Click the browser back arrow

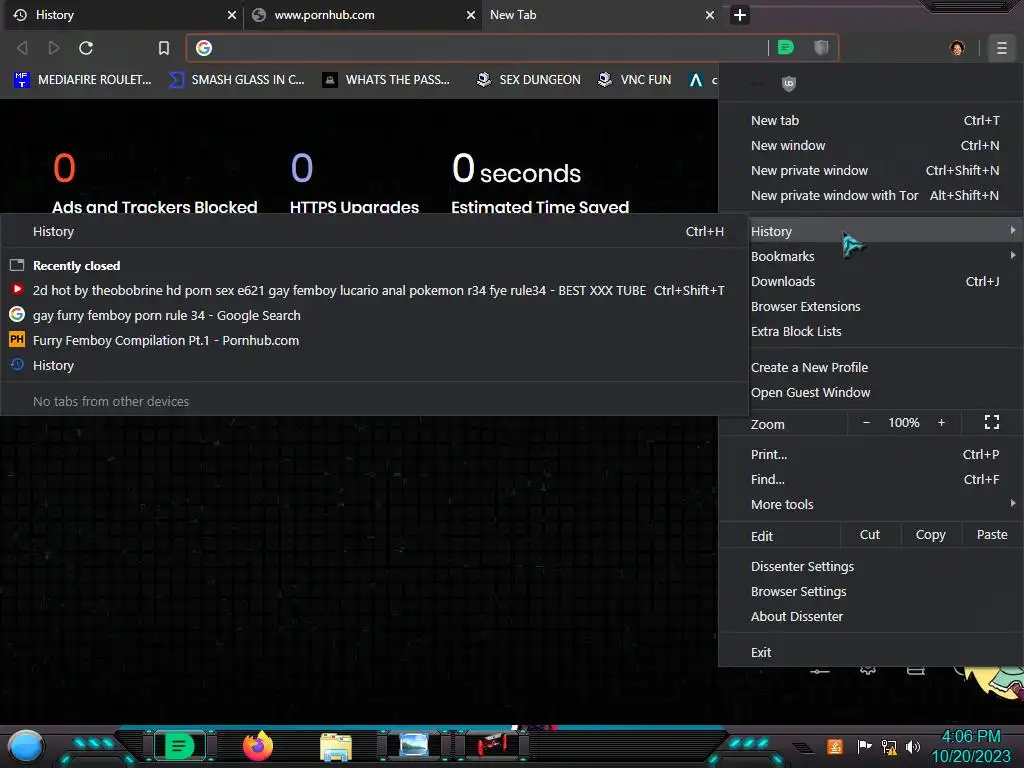[x=22, y=48]
